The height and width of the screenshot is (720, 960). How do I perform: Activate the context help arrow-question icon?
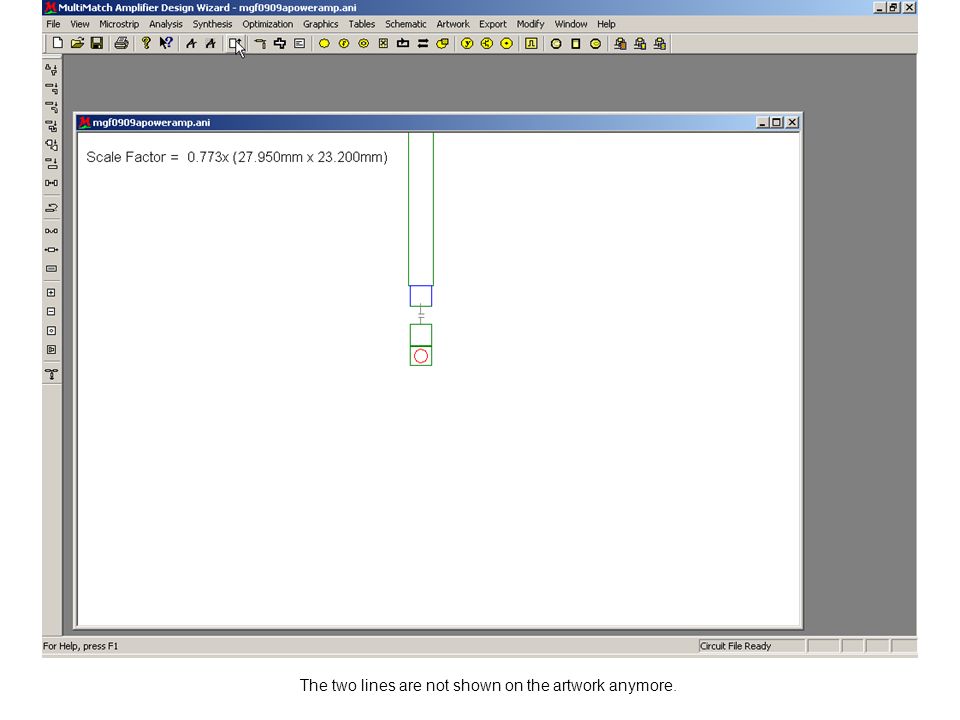[x=165, y=43]
